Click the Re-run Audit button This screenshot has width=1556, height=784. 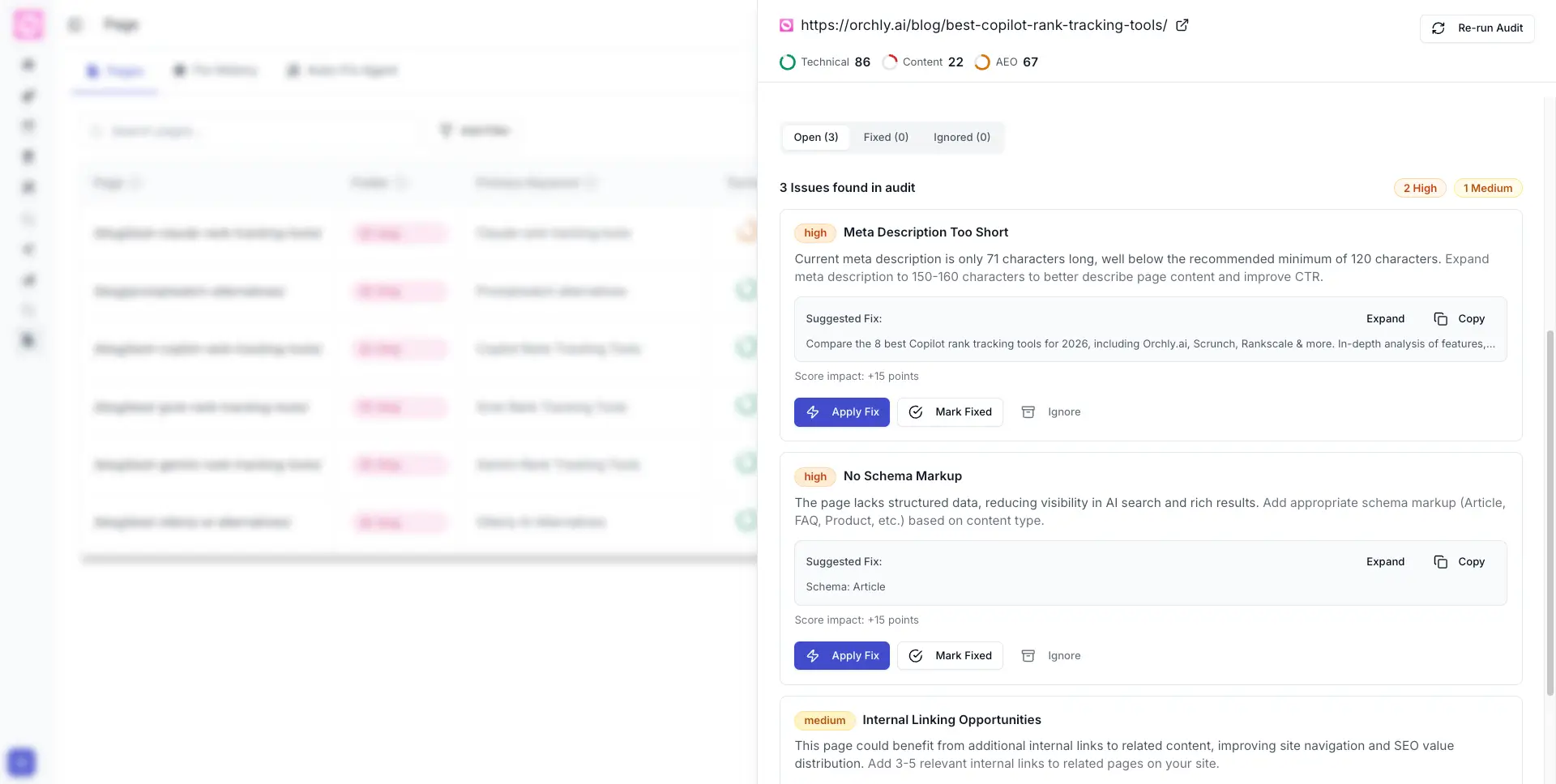click(1477, 28)
